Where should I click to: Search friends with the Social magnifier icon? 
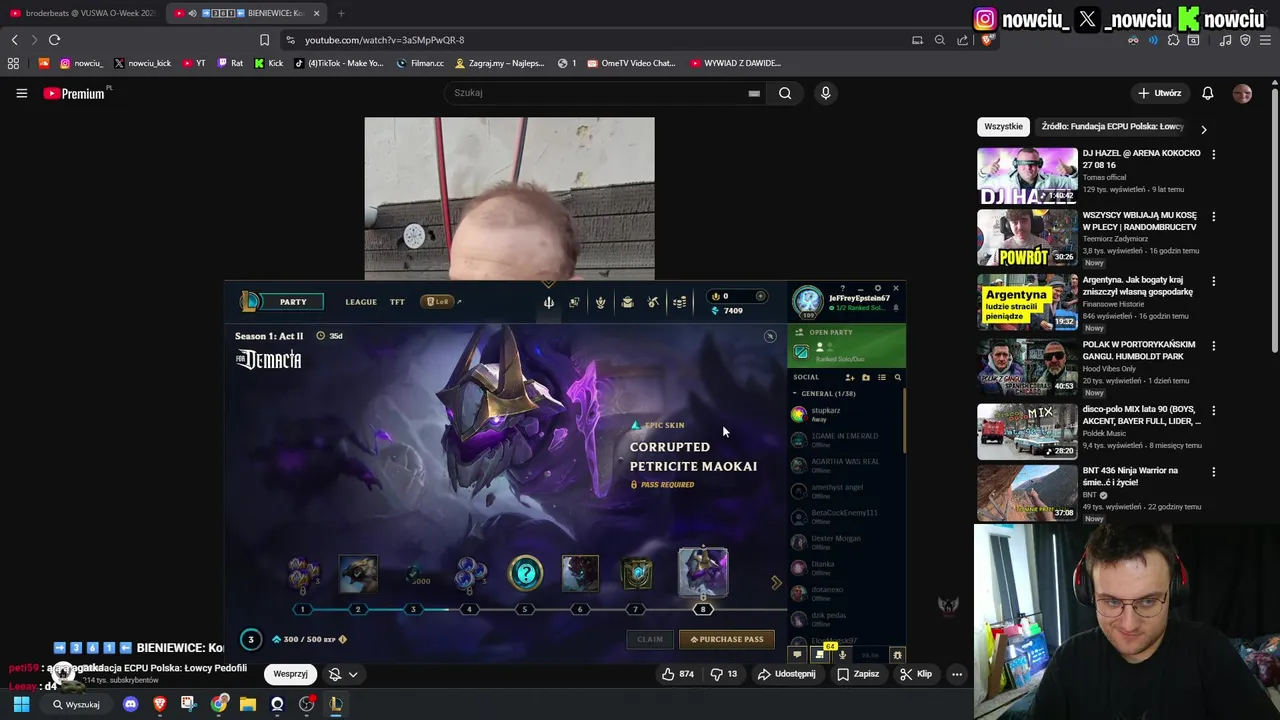(x=898, y=377)
